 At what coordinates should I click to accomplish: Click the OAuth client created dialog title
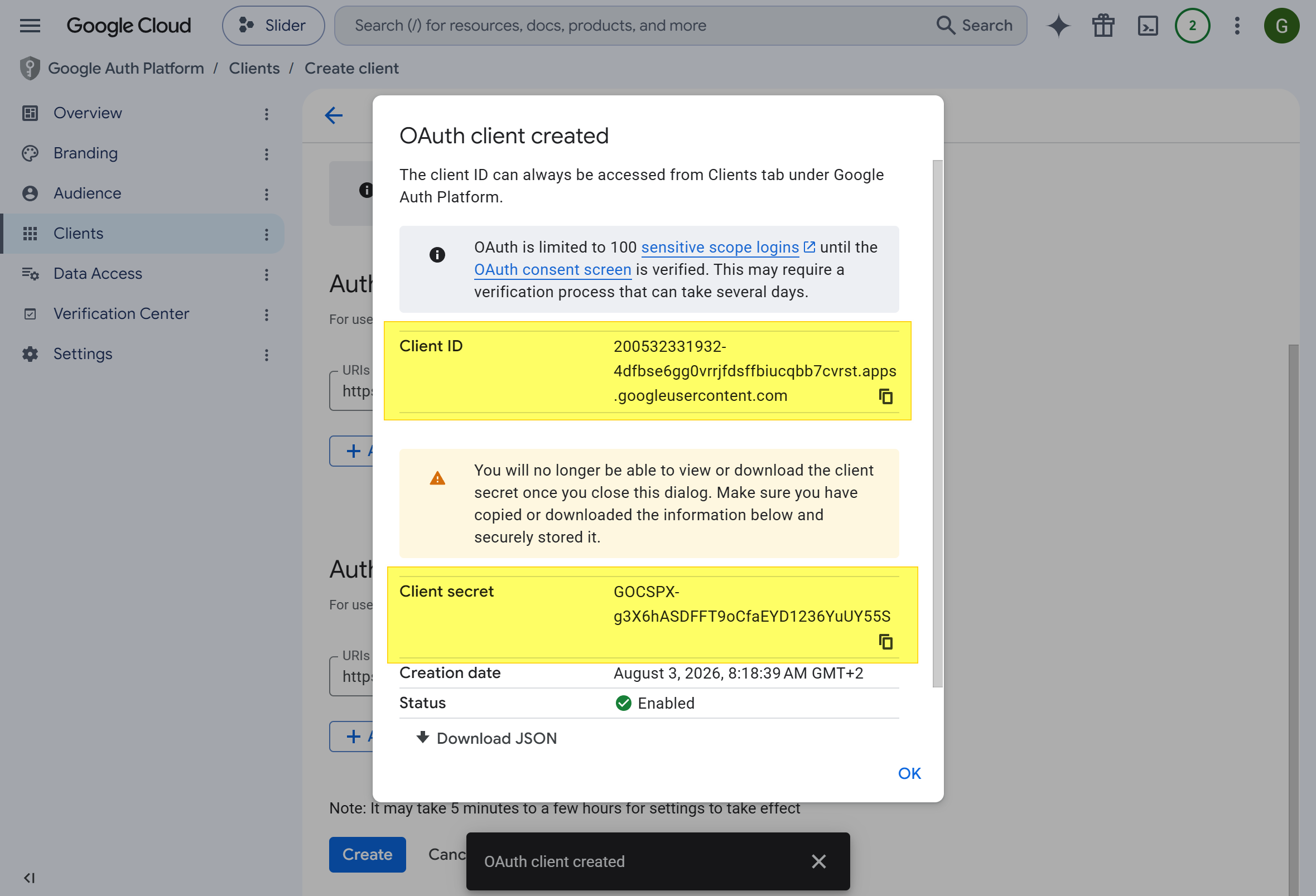504,137
